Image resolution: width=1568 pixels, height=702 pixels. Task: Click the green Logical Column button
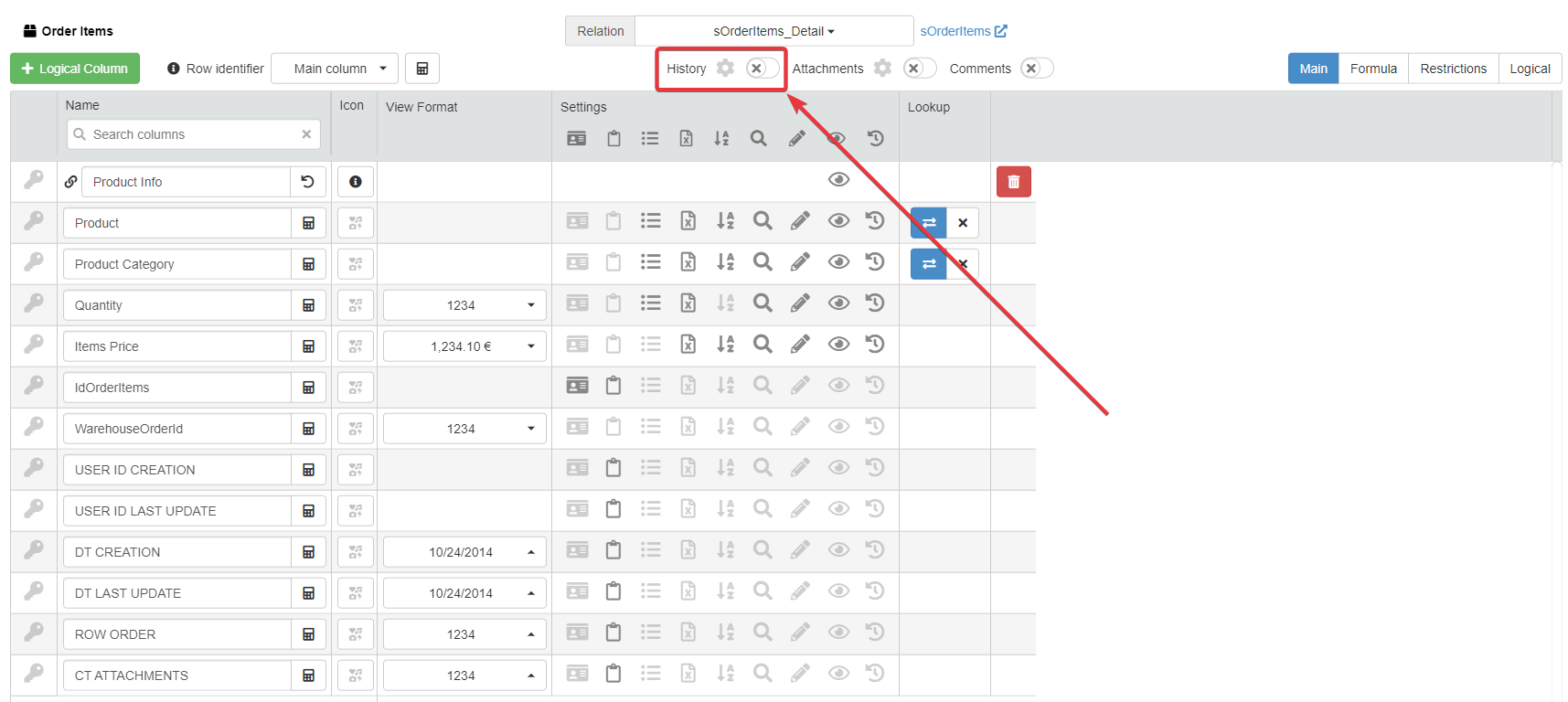(75, 69)
